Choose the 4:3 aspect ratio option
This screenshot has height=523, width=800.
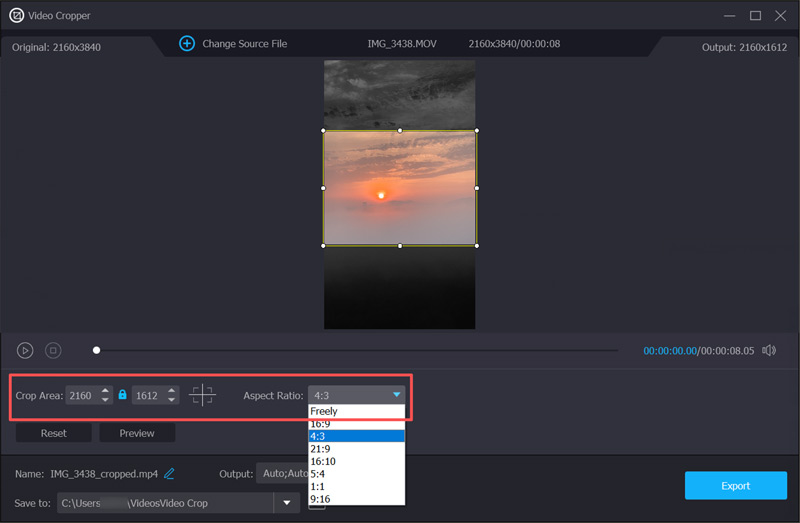pos(357,436)
